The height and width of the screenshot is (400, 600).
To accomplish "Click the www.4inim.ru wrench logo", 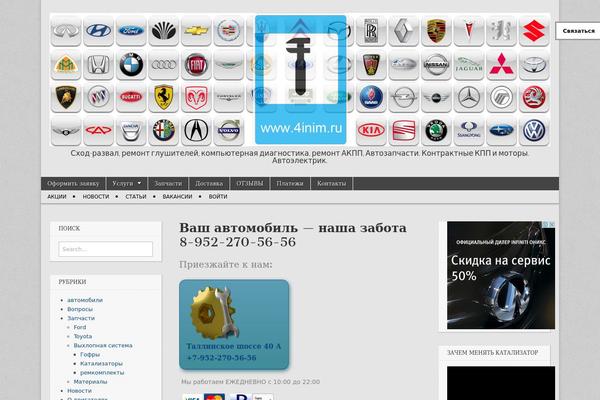I will (300, 80).
